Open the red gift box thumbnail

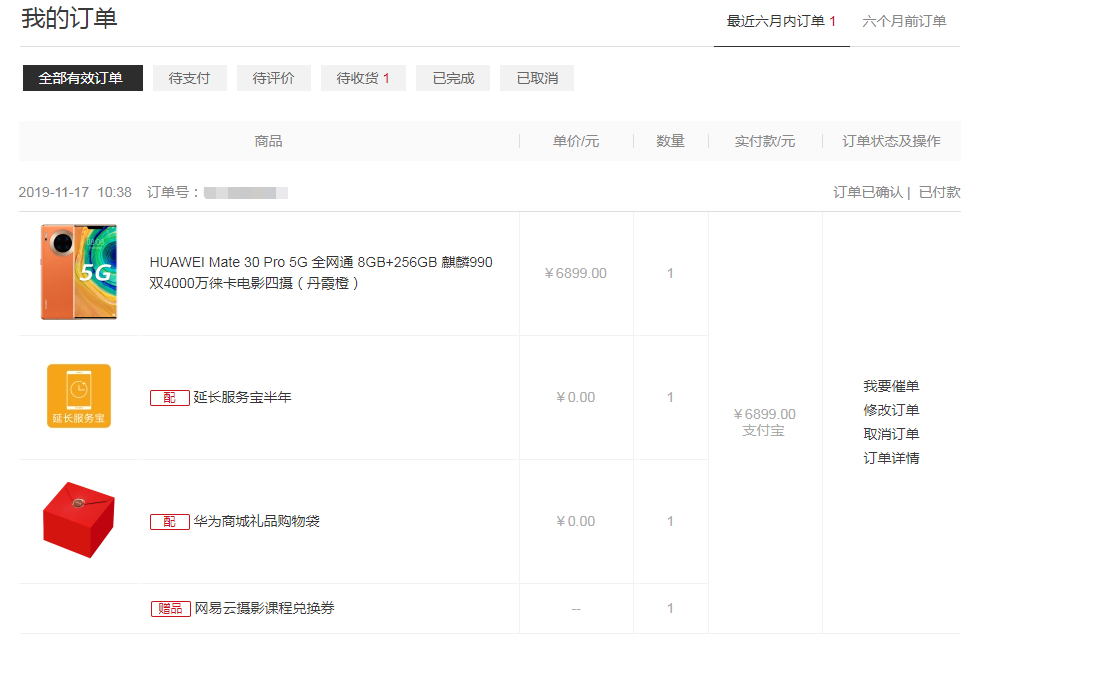[x=79, y=520]
